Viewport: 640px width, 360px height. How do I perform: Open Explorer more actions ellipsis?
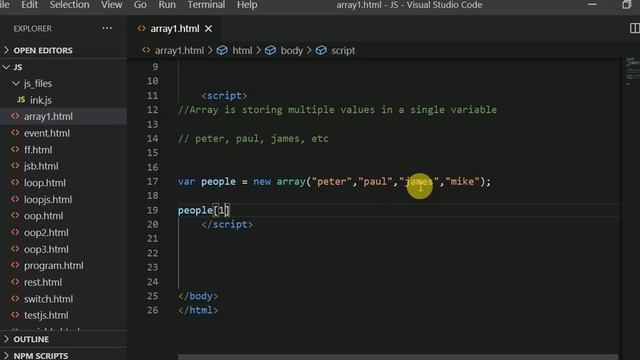click(107, 28)
